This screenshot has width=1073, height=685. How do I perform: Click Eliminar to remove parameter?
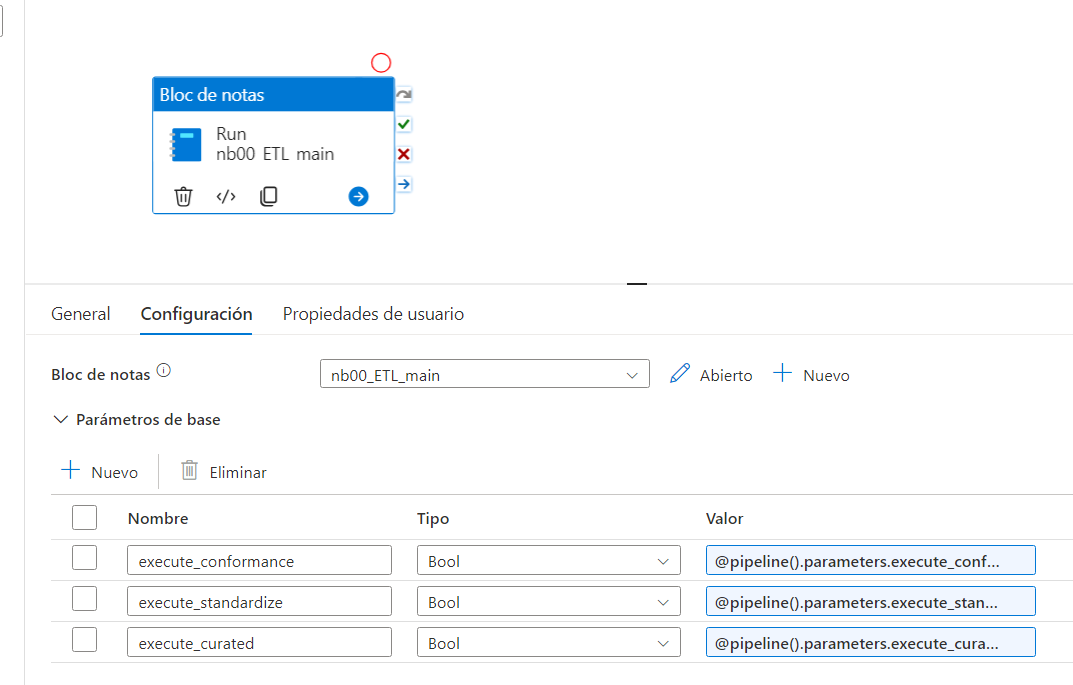click(224, 472)
